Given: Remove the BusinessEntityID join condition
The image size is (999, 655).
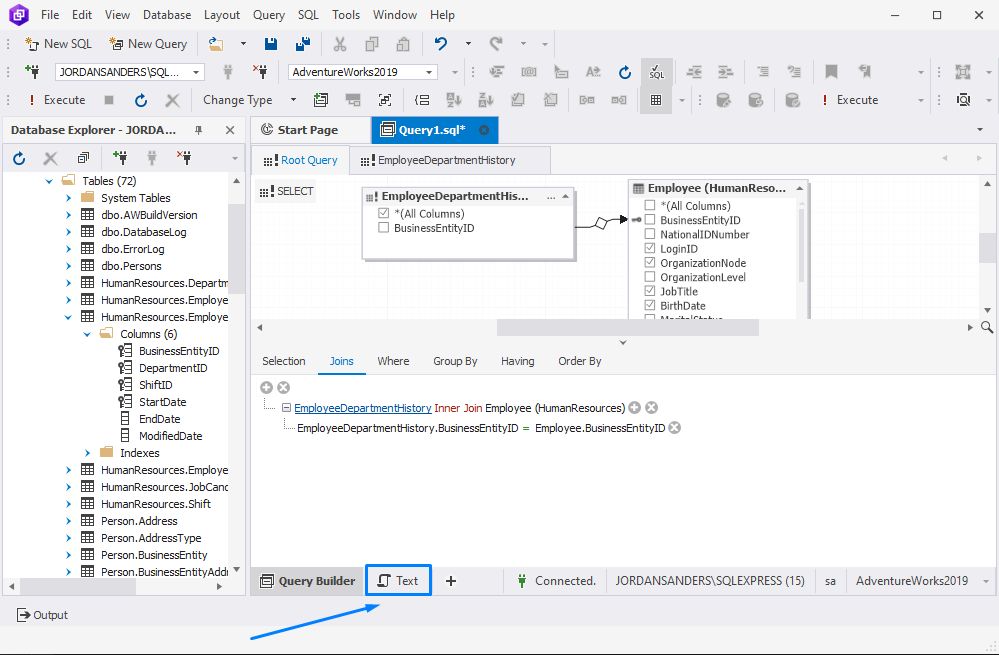Looking at the screenshot, I should [675, 428].
